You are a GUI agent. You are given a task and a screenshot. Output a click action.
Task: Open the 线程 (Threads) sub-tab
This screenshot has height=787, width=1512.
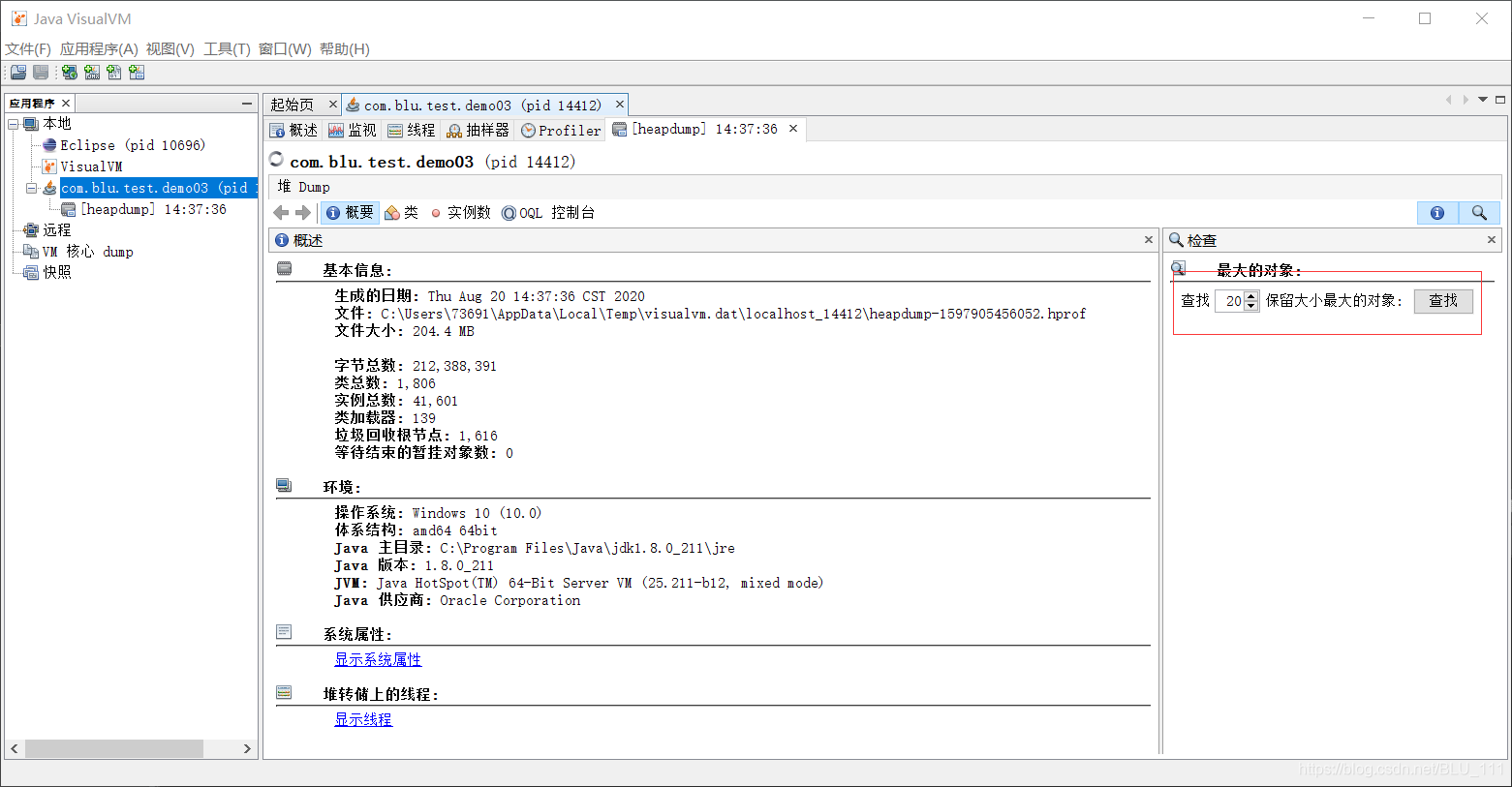point(412,131)
